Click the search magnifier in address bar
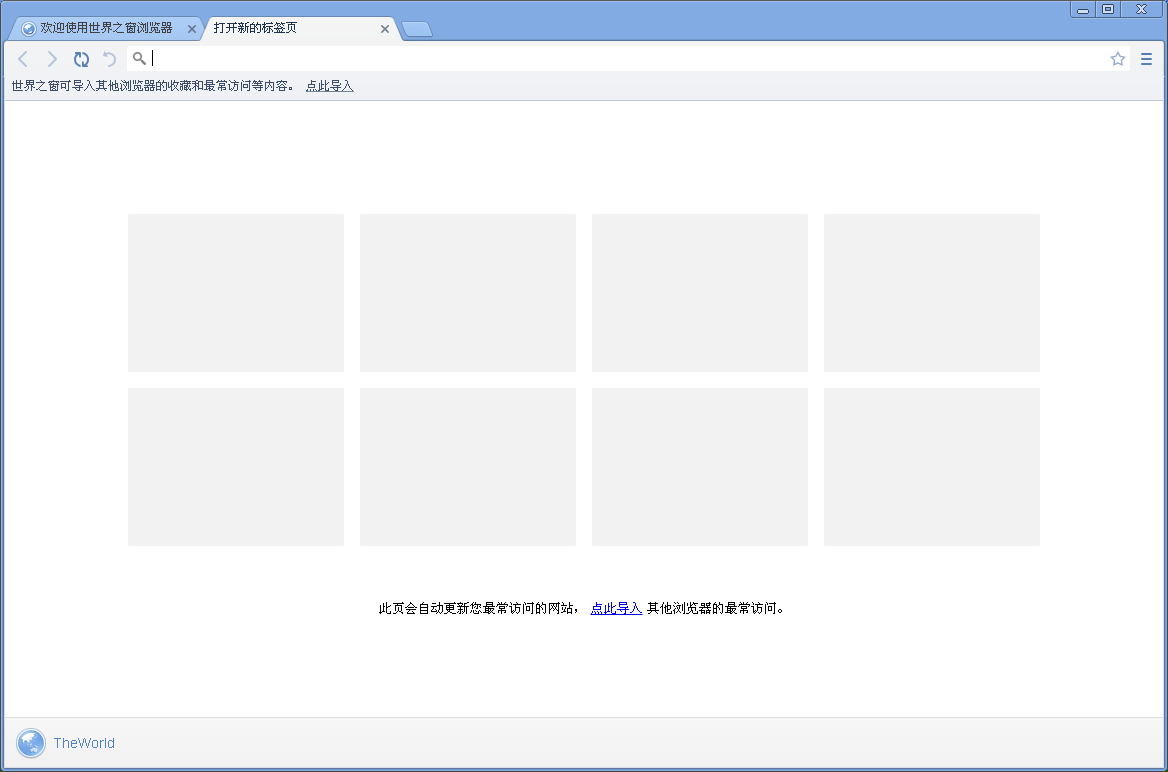This screenshot has height=772, width=1168. [x=139, y=58]
